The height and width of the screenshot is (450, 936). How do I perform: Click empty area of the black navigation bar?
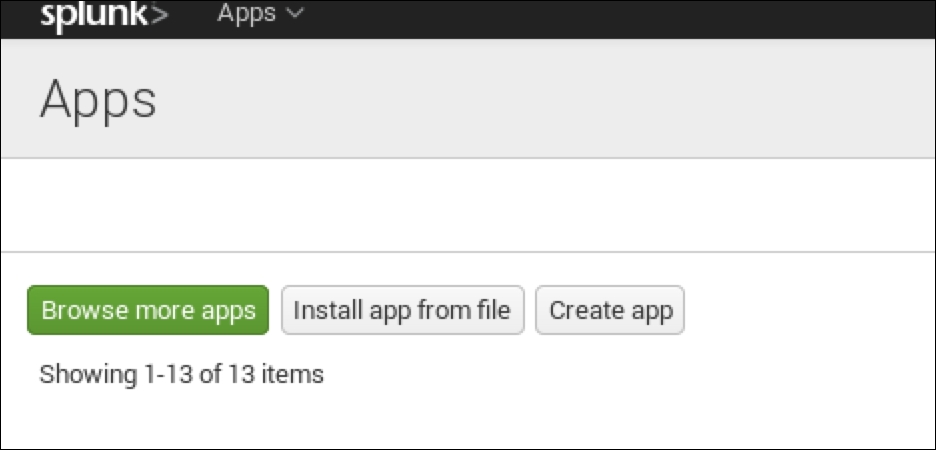coord(620,17)
